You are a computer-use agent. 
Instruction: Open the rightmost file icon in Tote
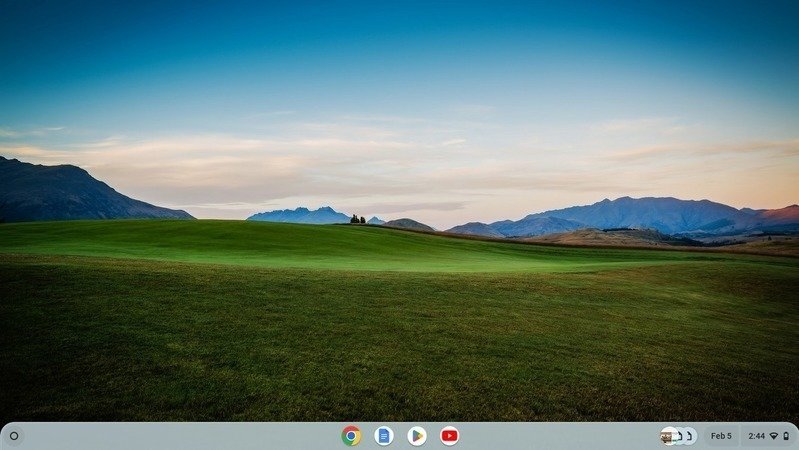coord(690,436)
